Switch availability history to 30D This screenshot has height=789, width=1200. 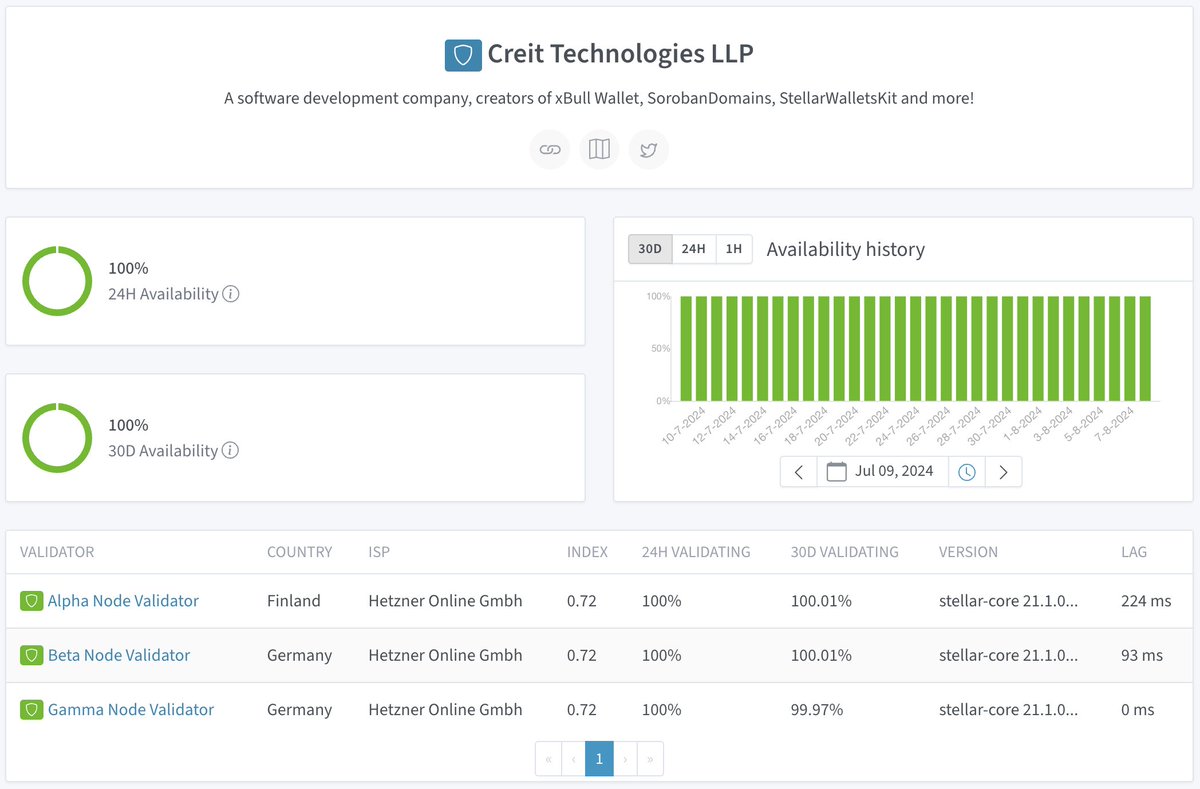coord(650,249)
